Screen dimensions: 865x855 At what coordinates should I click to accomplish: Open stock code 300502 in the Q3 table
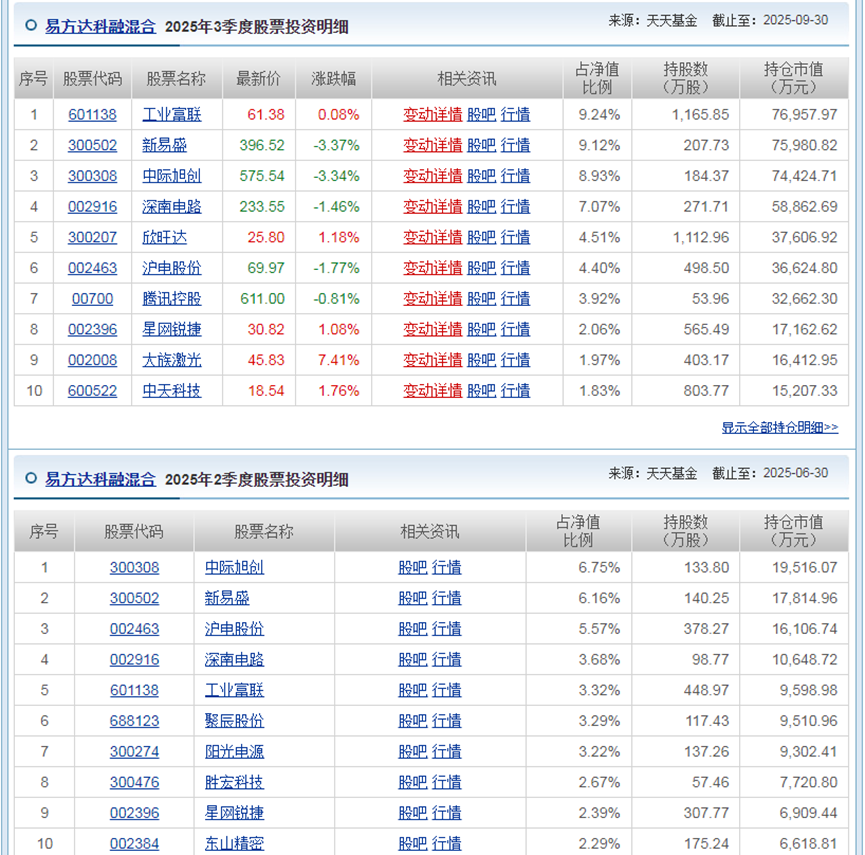pos(92,146)
